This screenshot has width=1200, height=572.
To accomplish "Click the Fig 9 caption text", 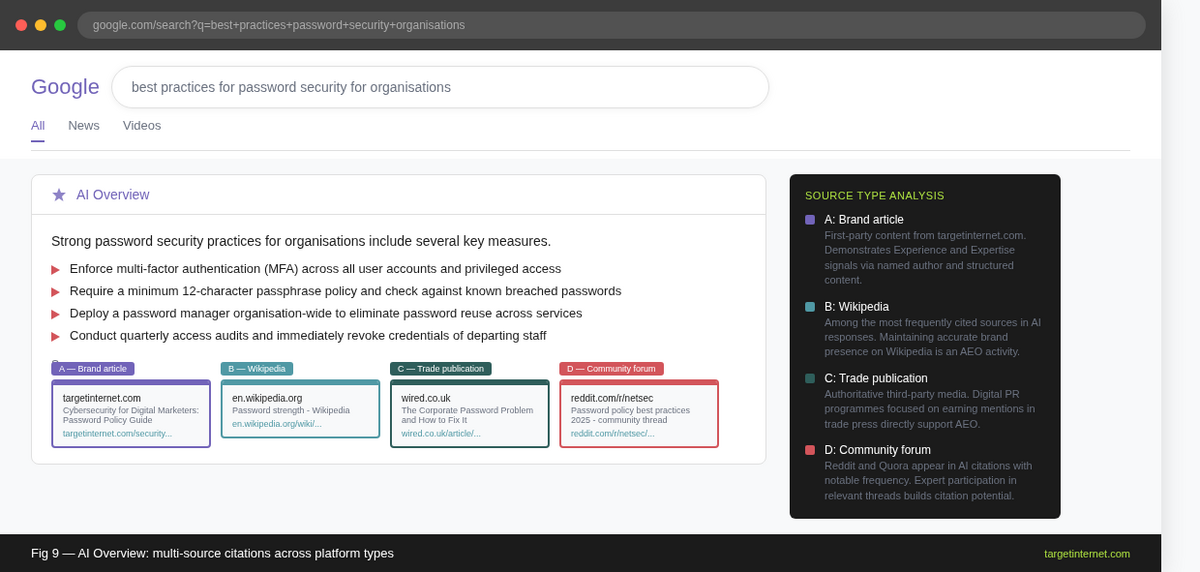I will pos(212,553).
